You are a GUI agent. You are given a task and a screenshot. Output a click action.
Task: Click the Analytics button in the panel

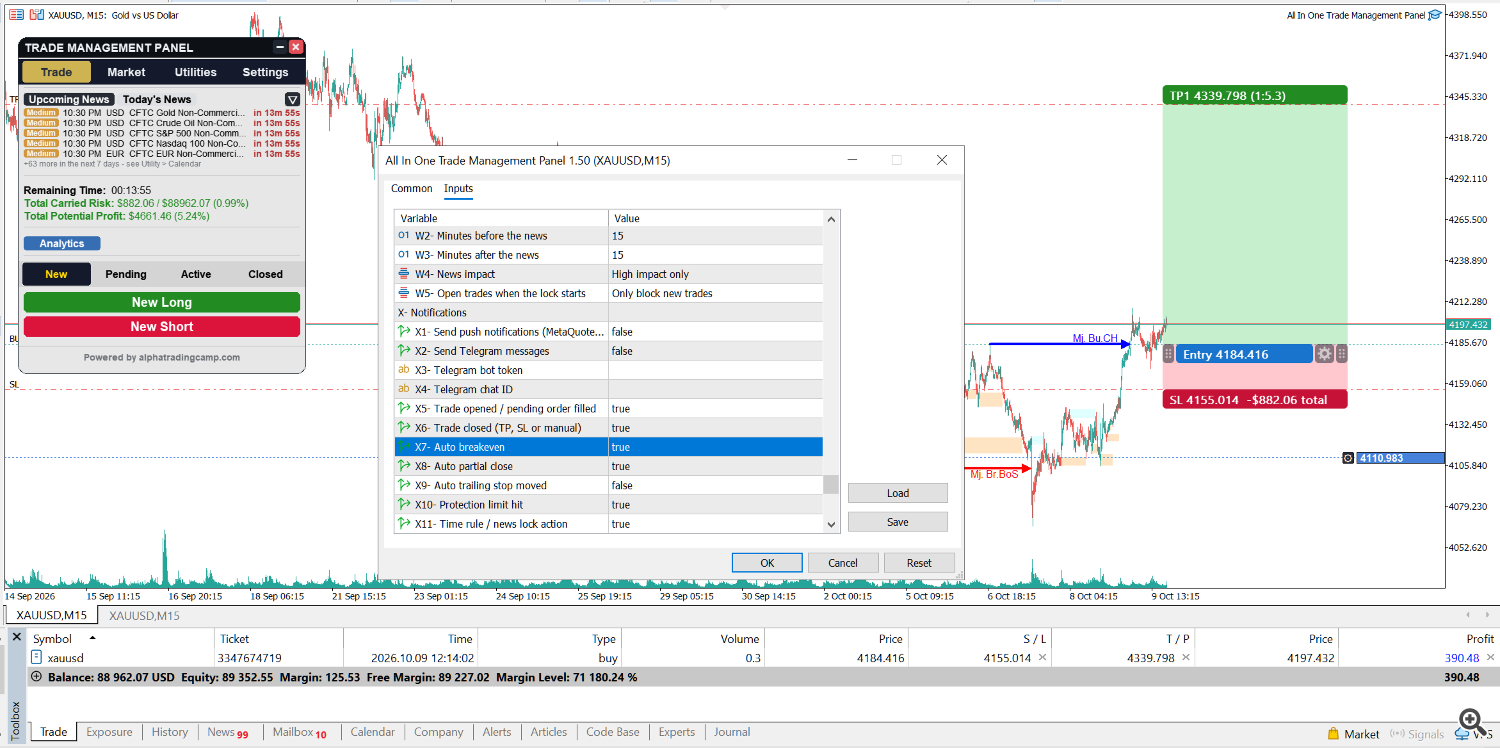coord(62,243)
